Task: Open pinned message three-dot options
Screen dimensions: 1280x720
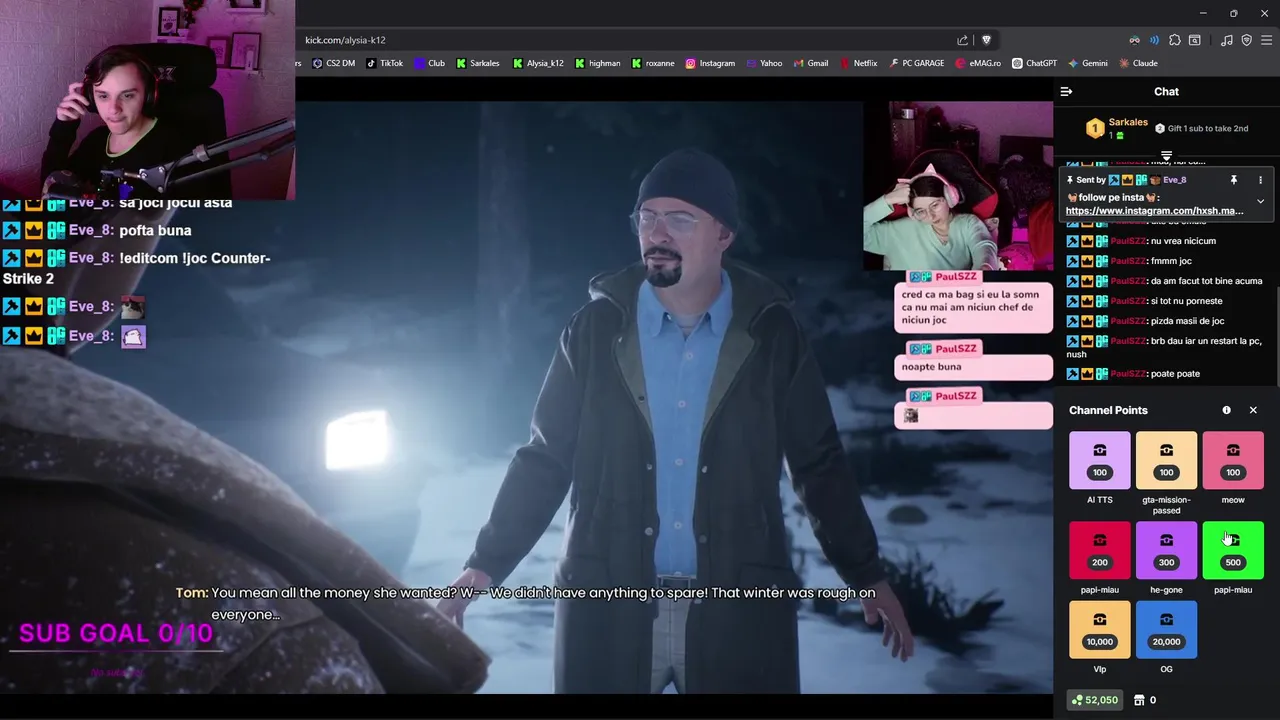Action: [1260, 180]
